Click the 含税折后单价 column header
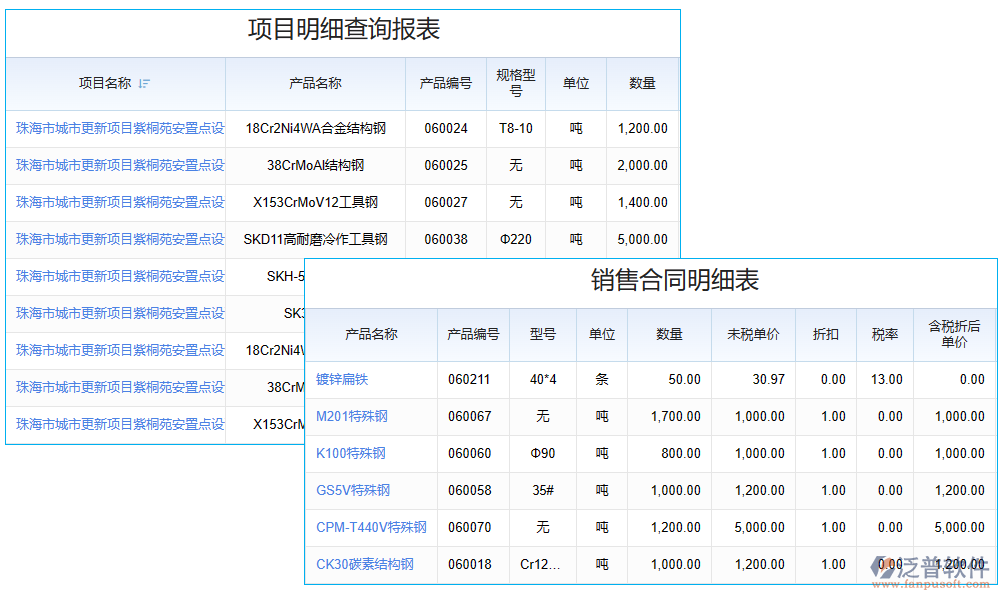Screen dimensions: 1000x600 (953, 336)
